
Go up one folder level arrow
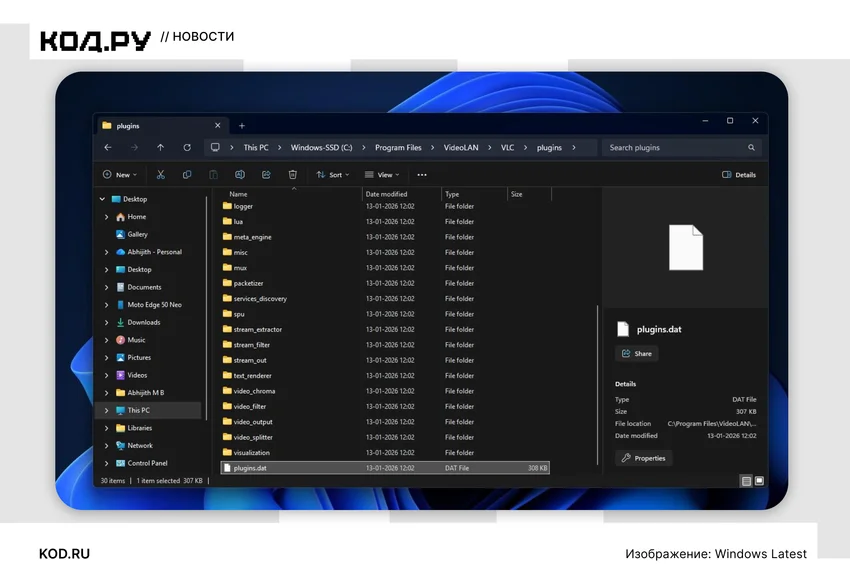160,147
